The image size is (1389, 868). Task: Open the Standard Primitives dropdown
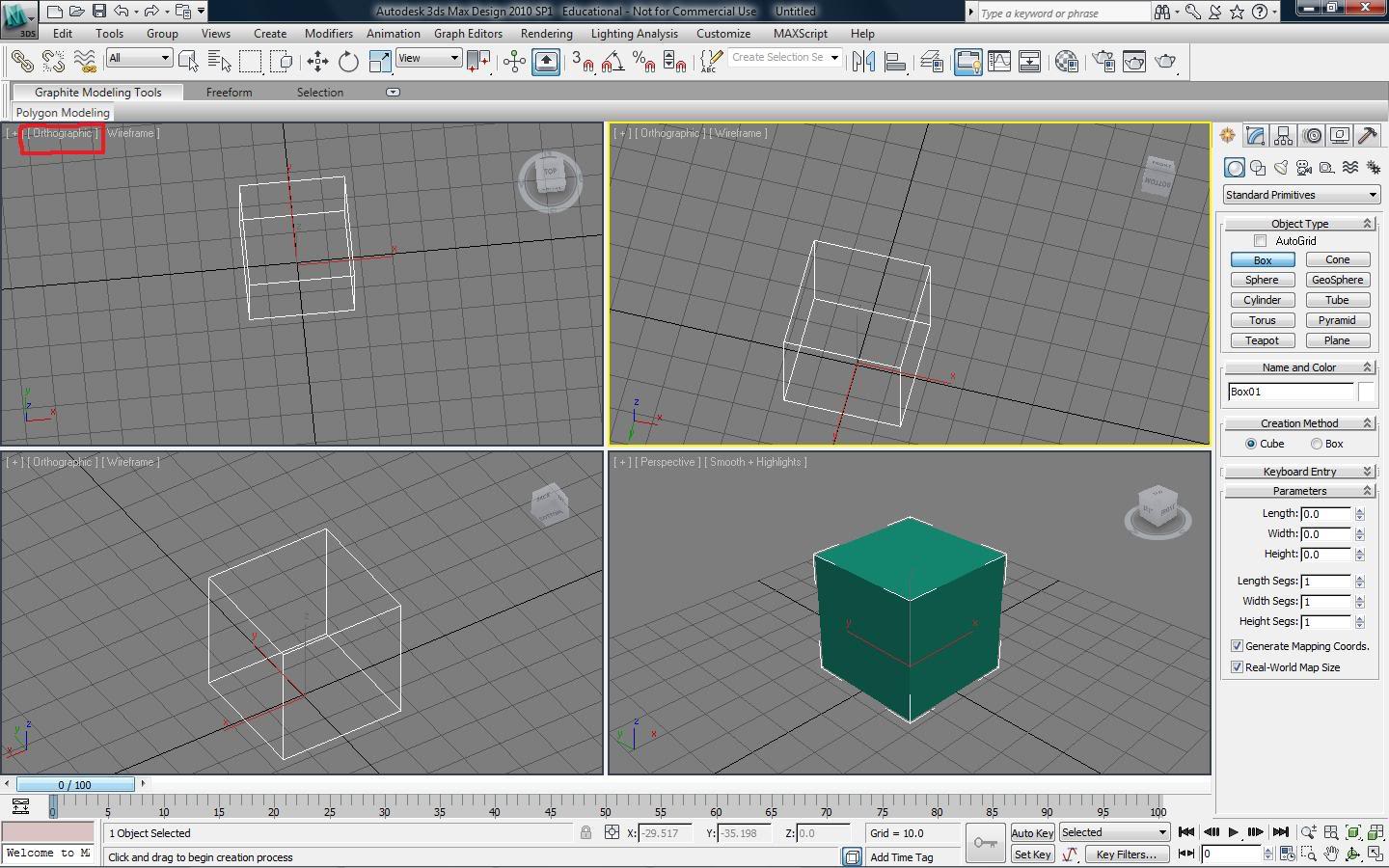click(1300, 195)
